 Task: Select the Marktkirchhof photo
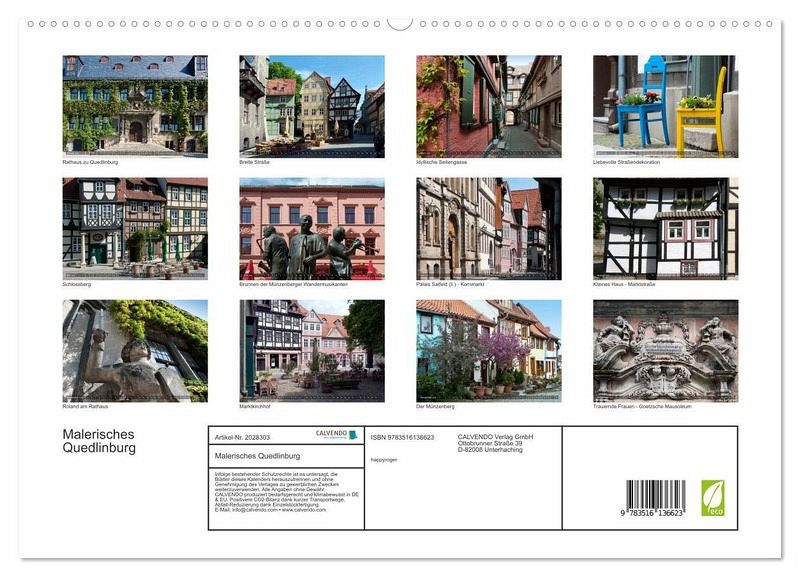coord(311,350)
